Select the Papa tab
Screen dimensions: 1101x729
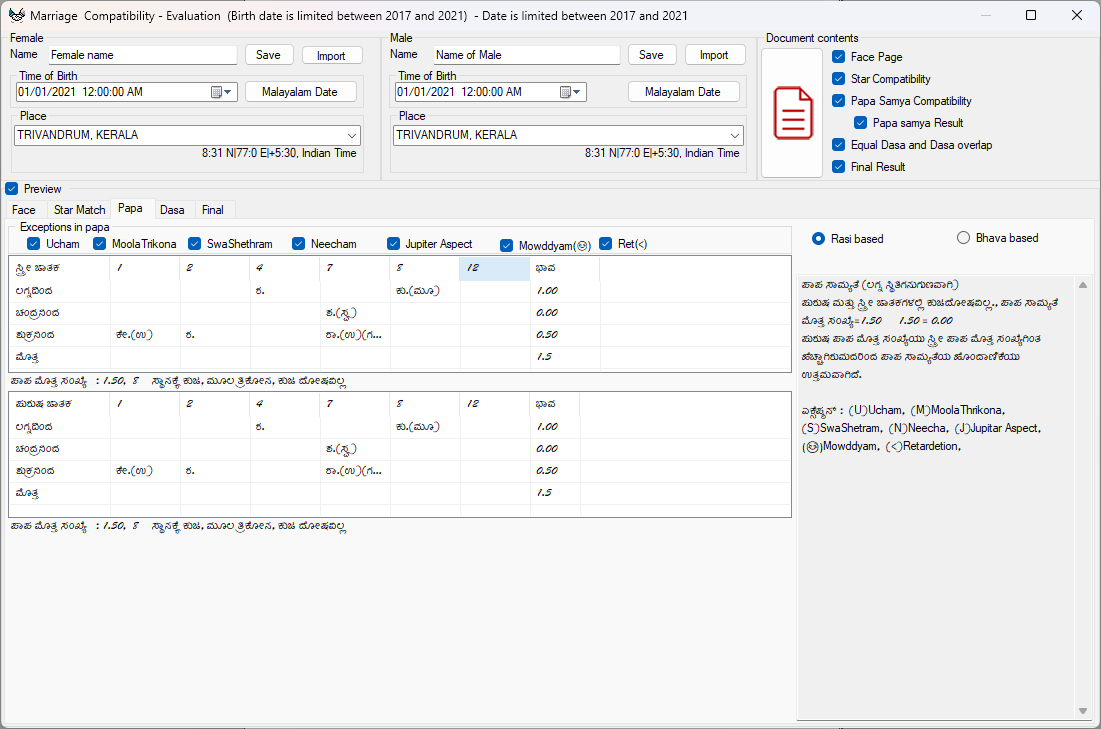pos(130,209)
